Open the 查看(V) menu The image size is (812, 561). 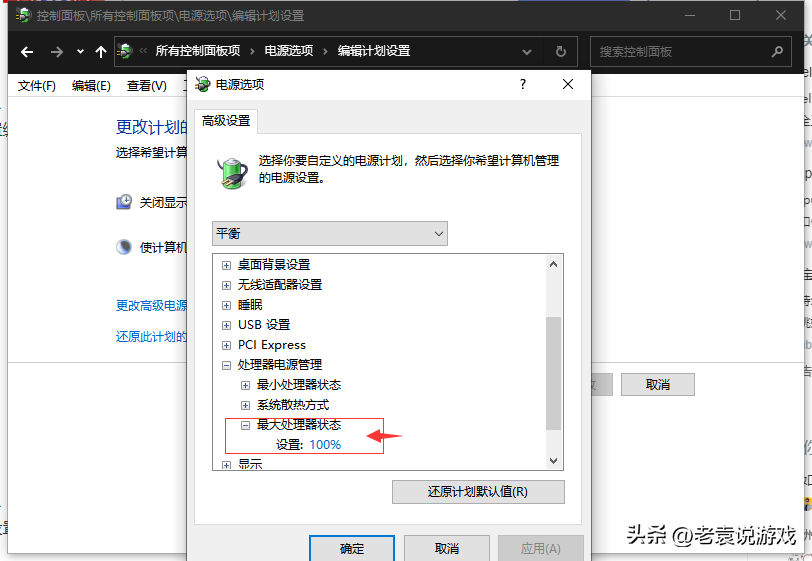click(147, 85)
